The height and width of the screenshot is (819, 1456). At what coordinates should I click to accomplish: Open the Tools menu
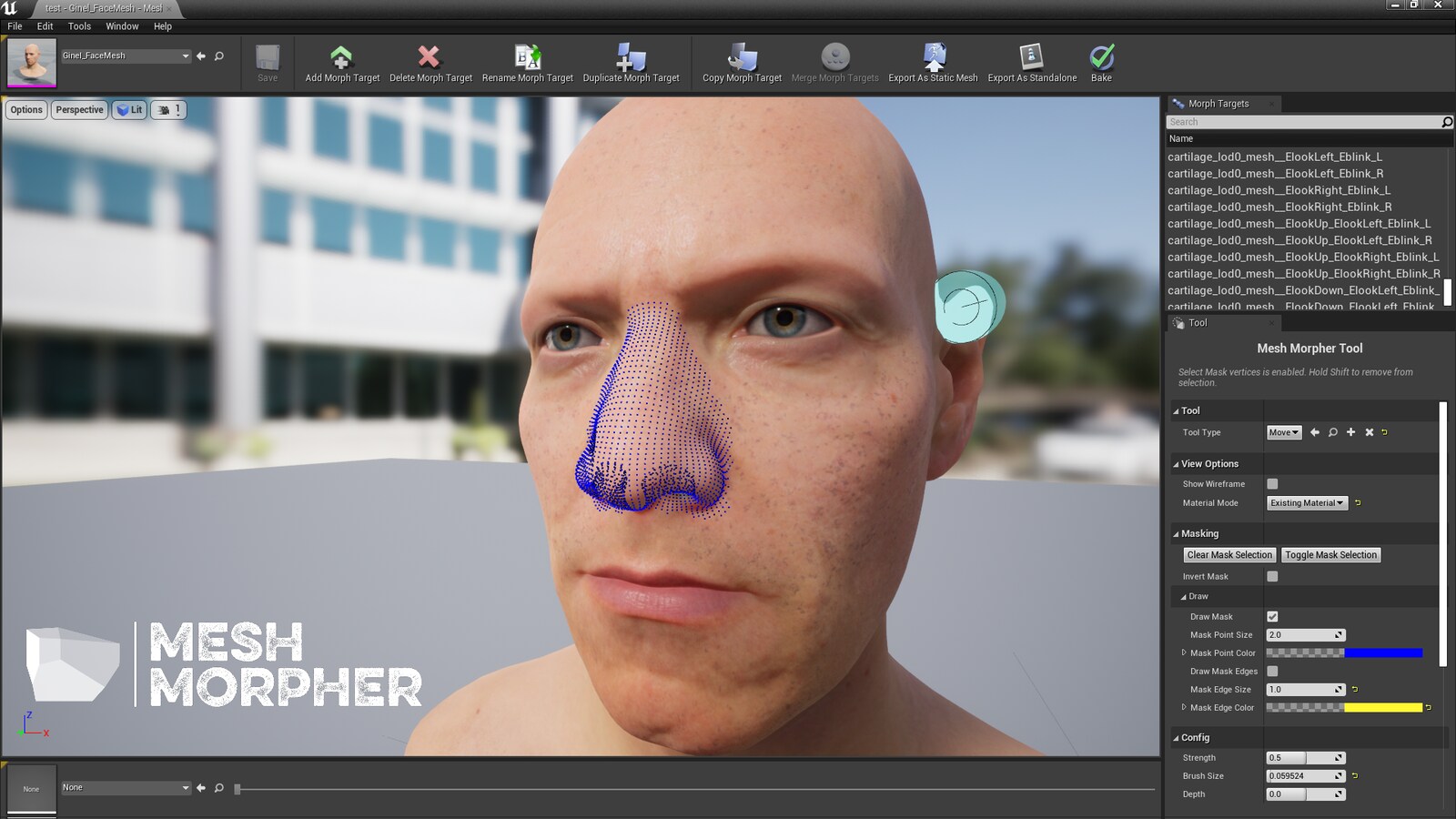pyautogui.click(x=78, y=25)
